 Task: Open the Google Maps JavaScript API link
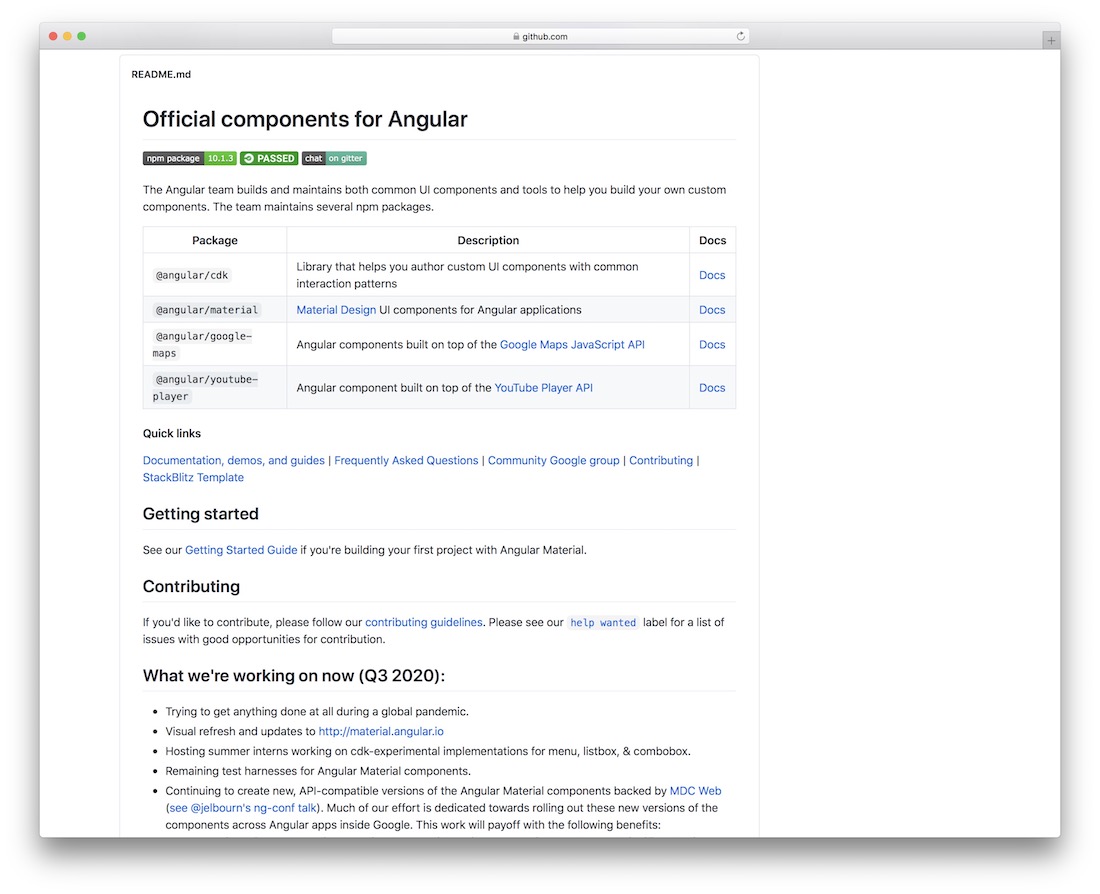[x=572, y=345]
